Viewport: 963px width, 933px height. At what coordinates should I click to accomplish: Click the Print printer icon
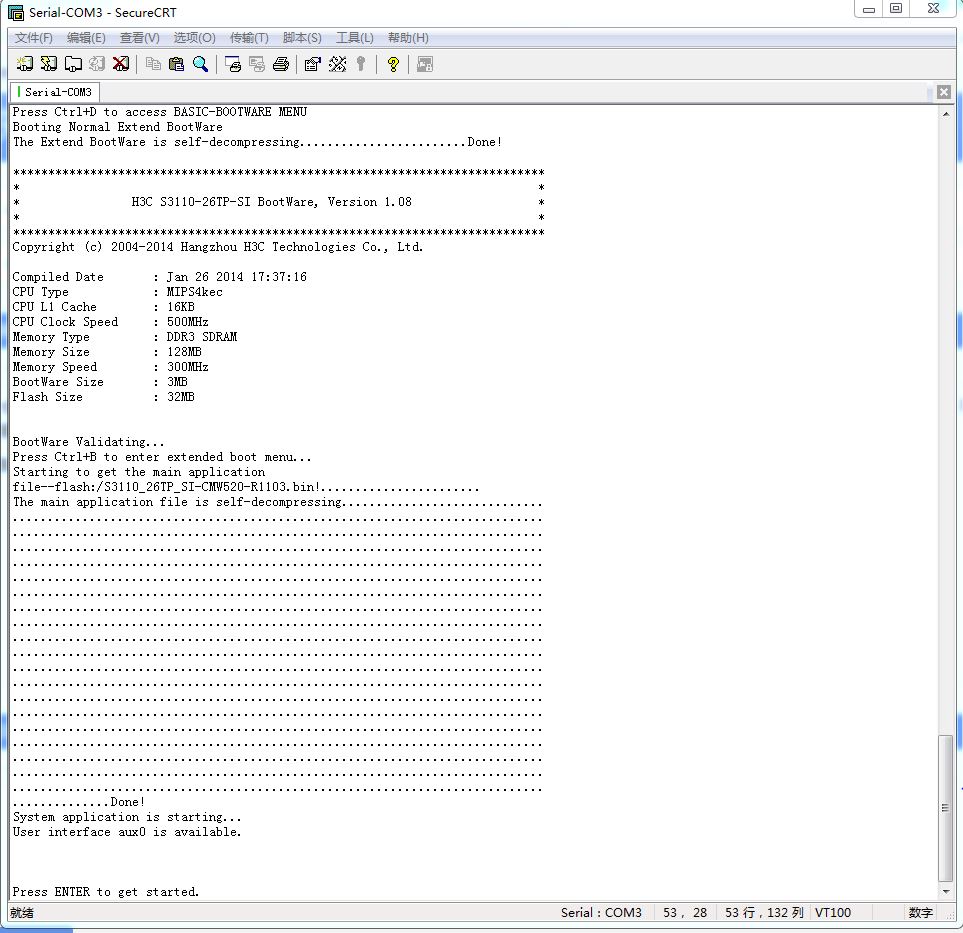(281, 64)
